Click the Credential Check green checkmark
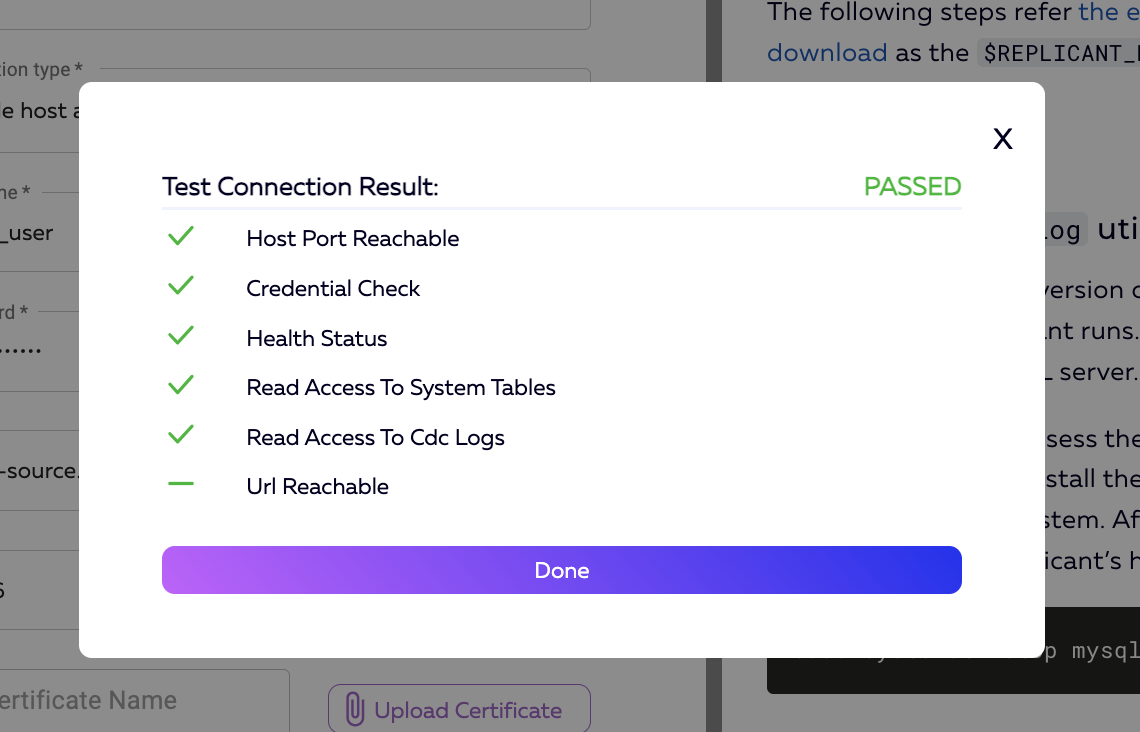This screenshot has height=732, width=1140. point(181,287)
